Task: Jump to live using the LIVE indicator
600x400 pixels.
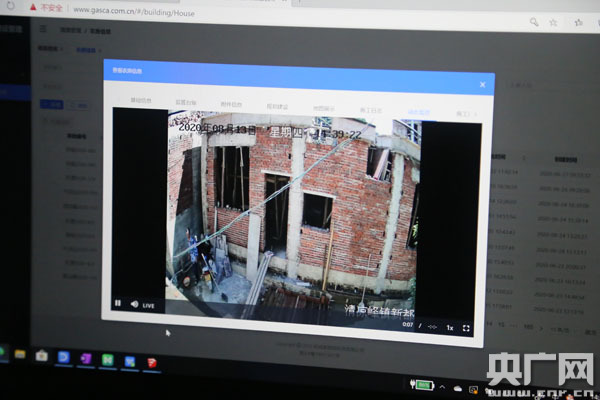Action: pos(149,304)
